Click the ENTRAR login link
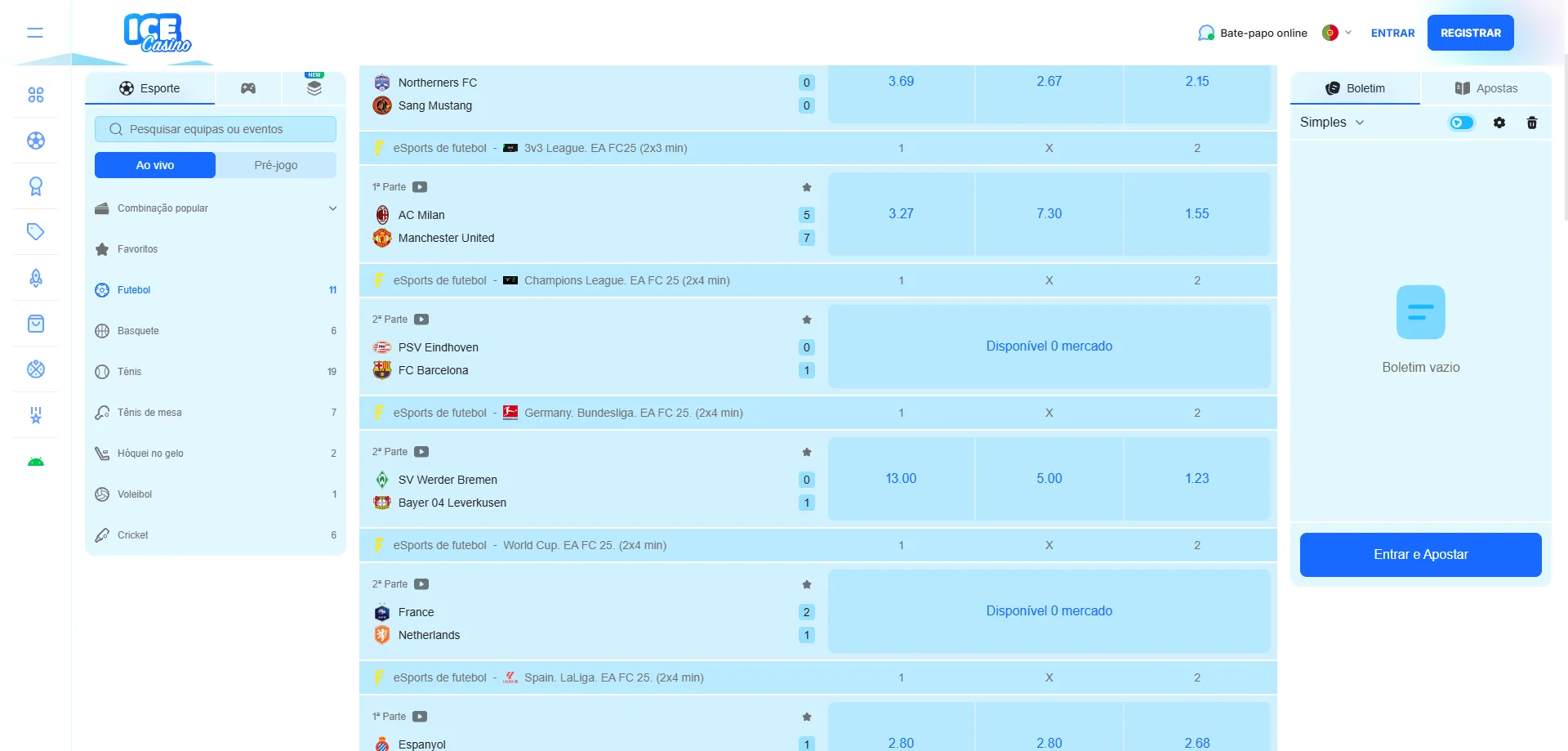Image resolution: width=1568 pixels, height=751 pixels. click(x=1392, y=33)
